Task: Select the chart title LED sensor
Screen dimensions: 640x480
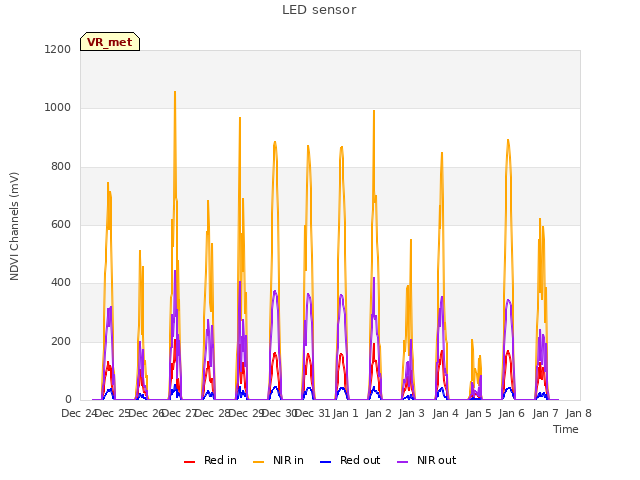Action: point(319,10)
